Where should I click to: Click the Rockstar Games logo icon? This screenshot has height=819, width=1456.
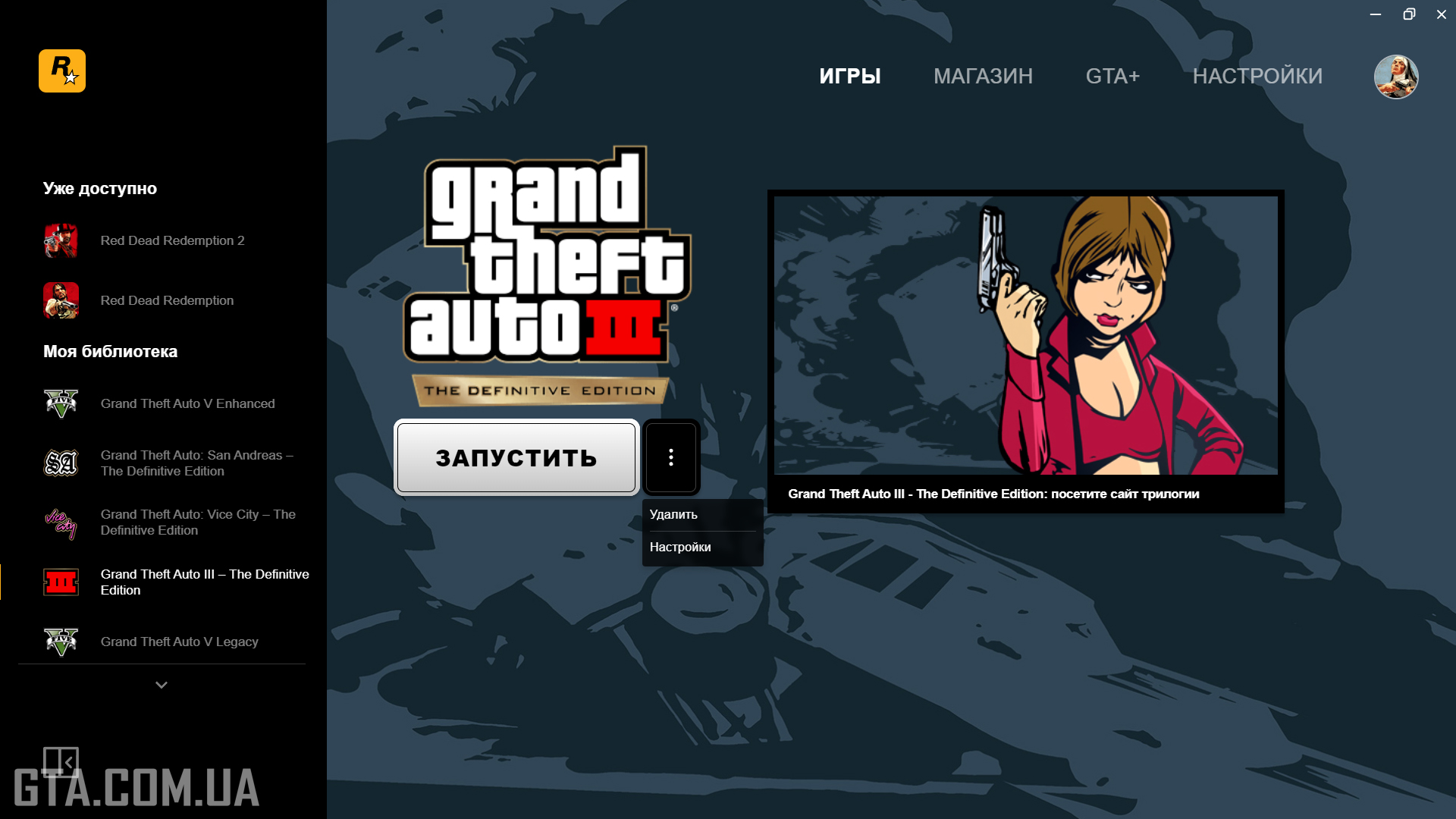click(x=62, y=71)
